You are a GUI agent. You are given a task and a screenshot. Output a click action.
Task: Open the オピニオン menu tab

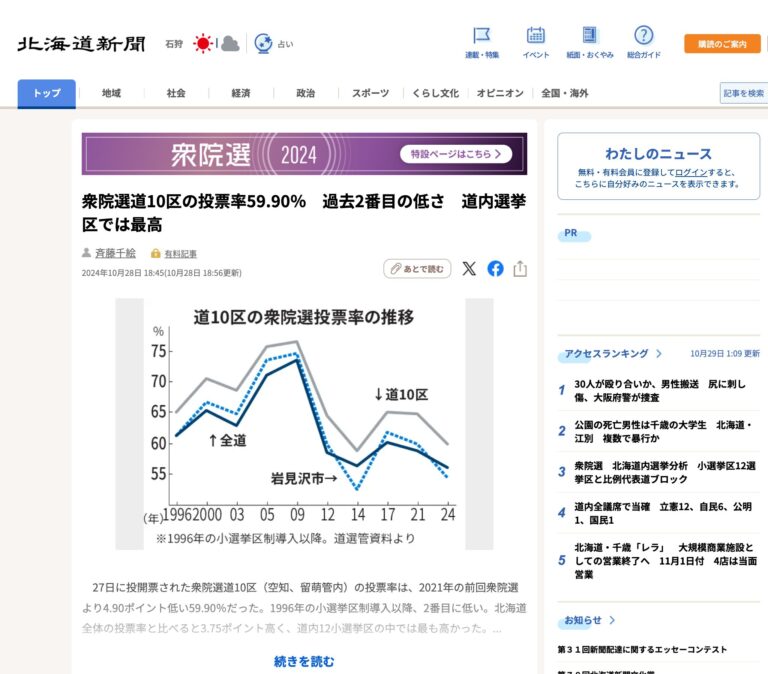pos(500,93)
